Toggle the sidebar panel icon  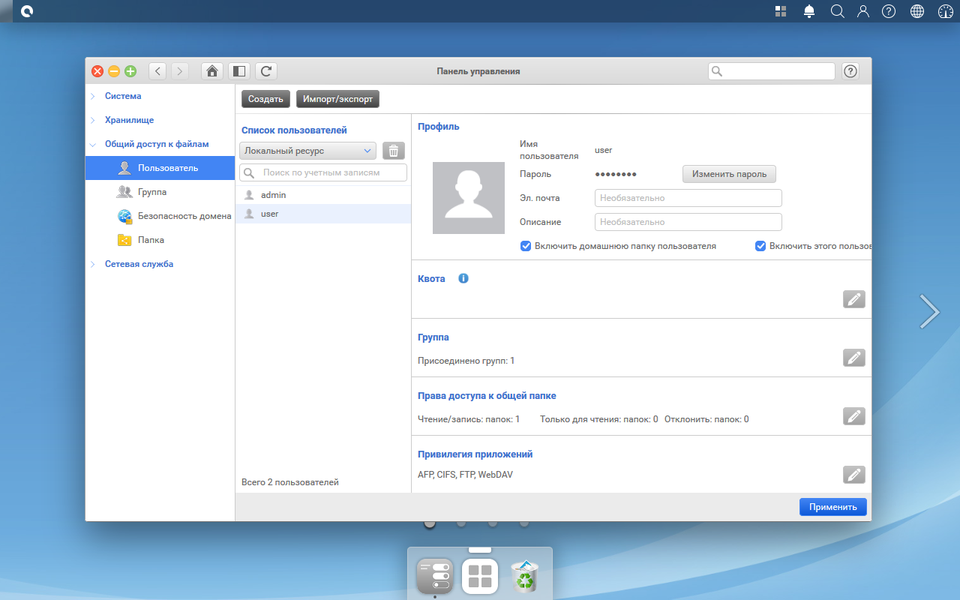[239, 71]
